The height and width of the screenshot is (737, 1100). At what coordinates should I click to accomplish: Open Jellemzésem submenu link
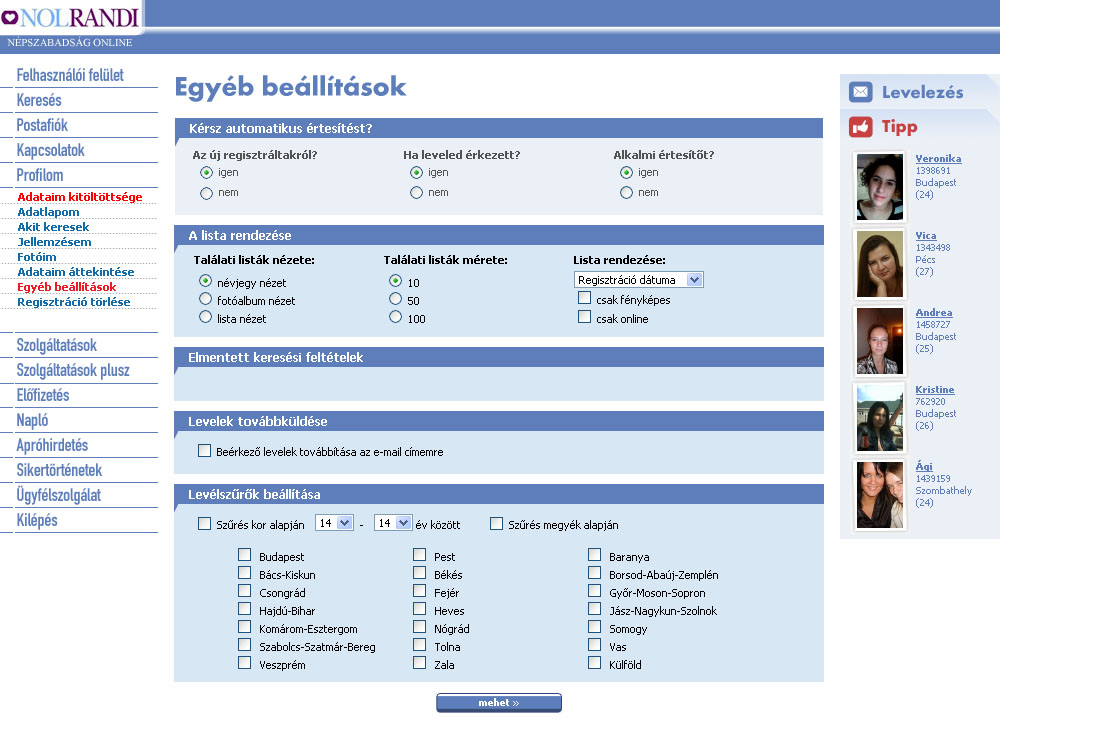click(54, 242)
